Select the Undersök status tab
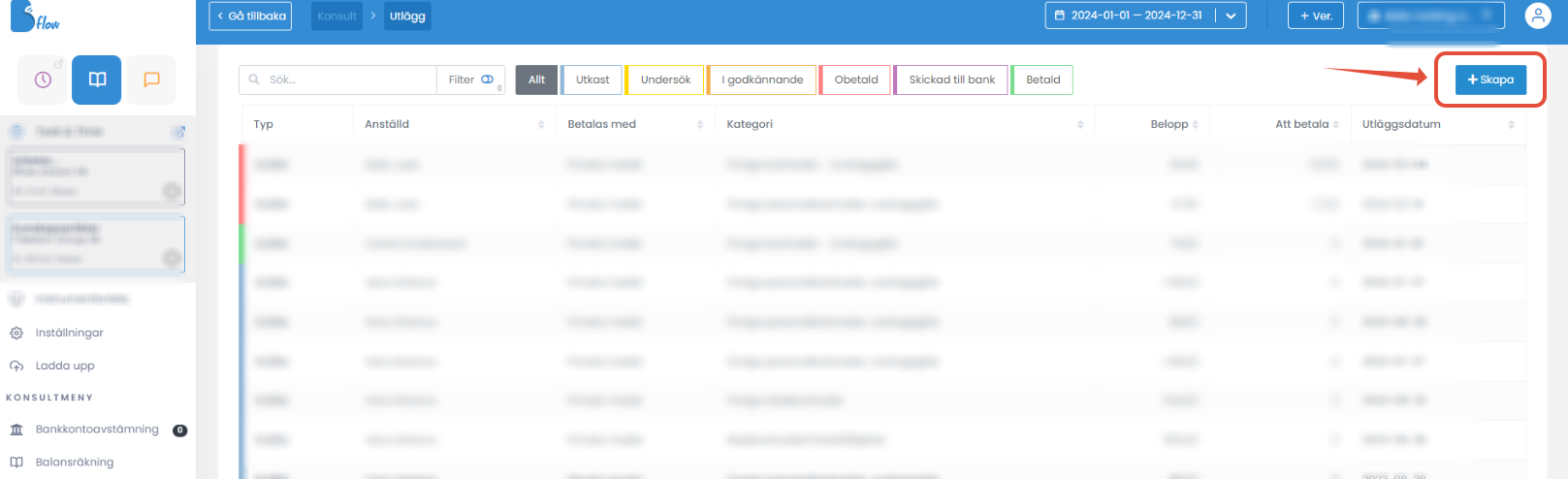1568x479 pixels. [x=665, y=80]
